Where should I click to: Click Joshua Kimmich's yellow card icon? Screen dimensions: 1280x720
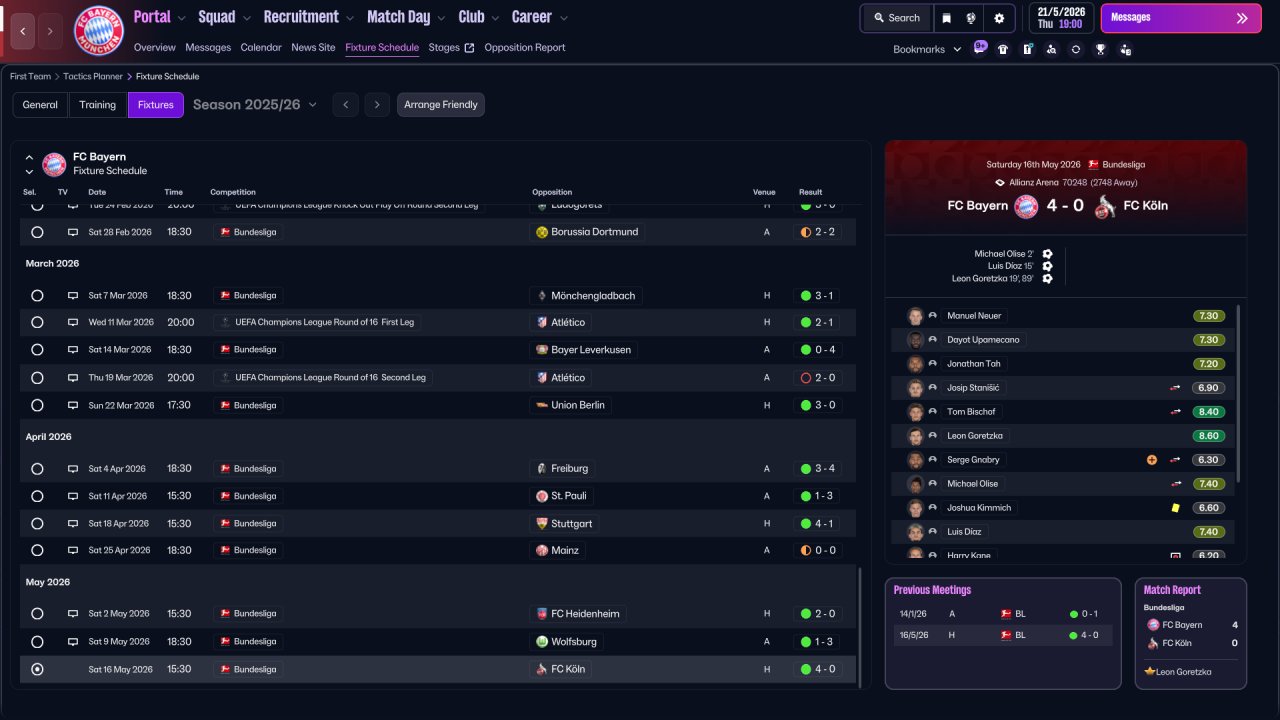1176,508
